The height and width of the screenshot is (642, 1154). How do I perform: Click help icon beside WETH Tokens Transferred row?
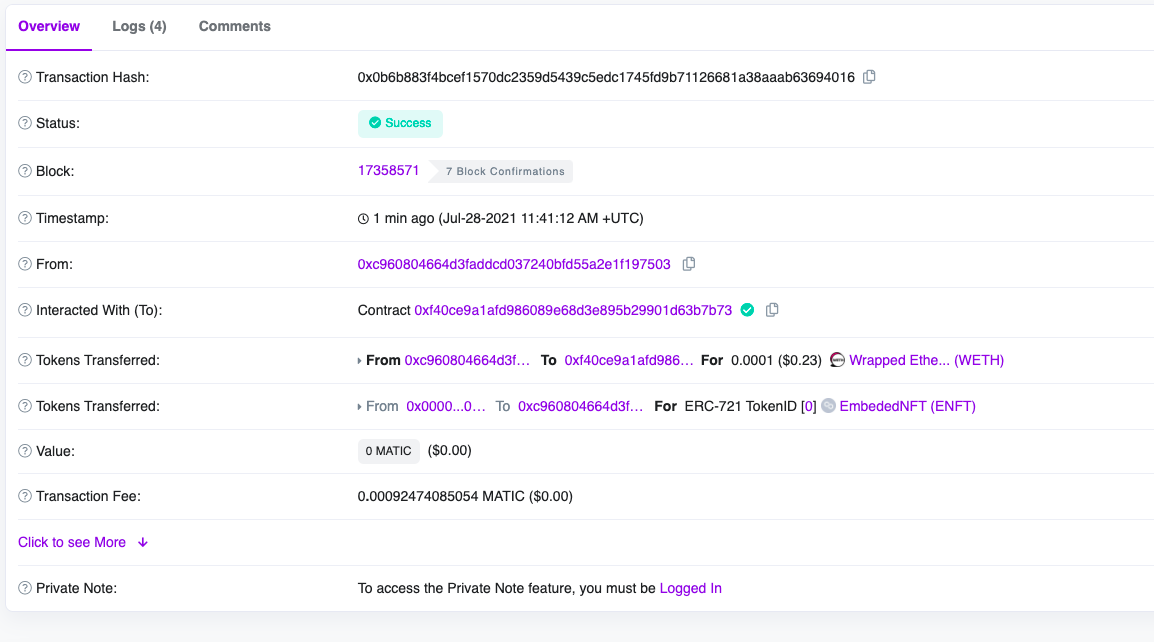[x=25, y=360]
